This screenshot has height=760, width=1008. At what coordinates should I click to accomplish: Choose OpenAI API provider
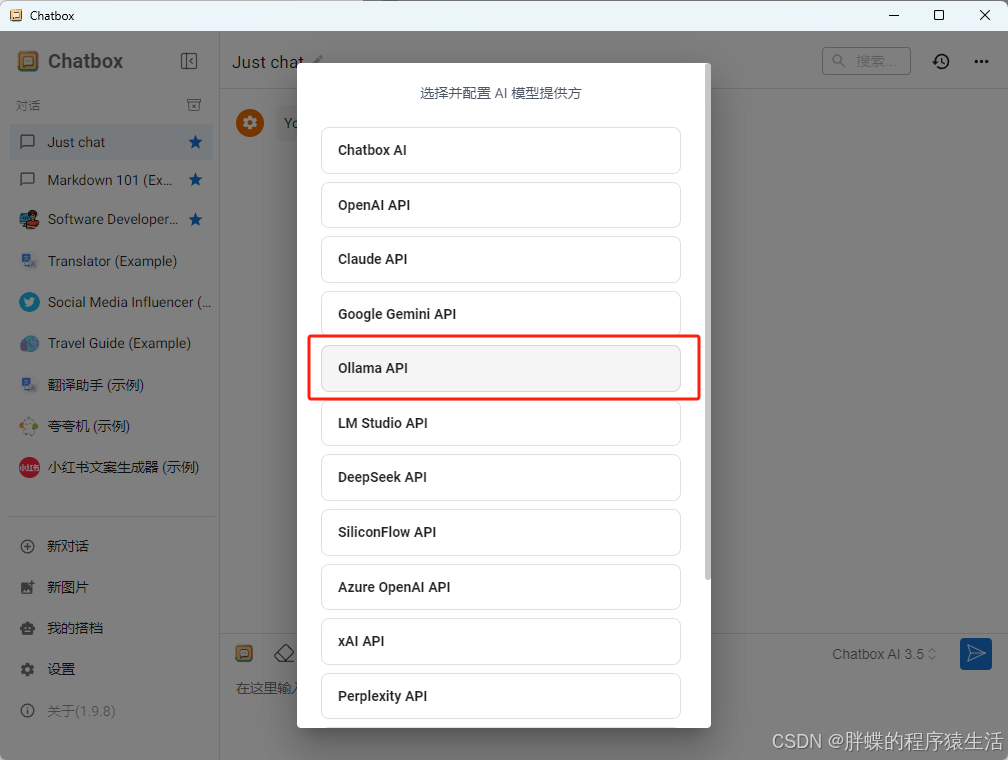point(500,205)
